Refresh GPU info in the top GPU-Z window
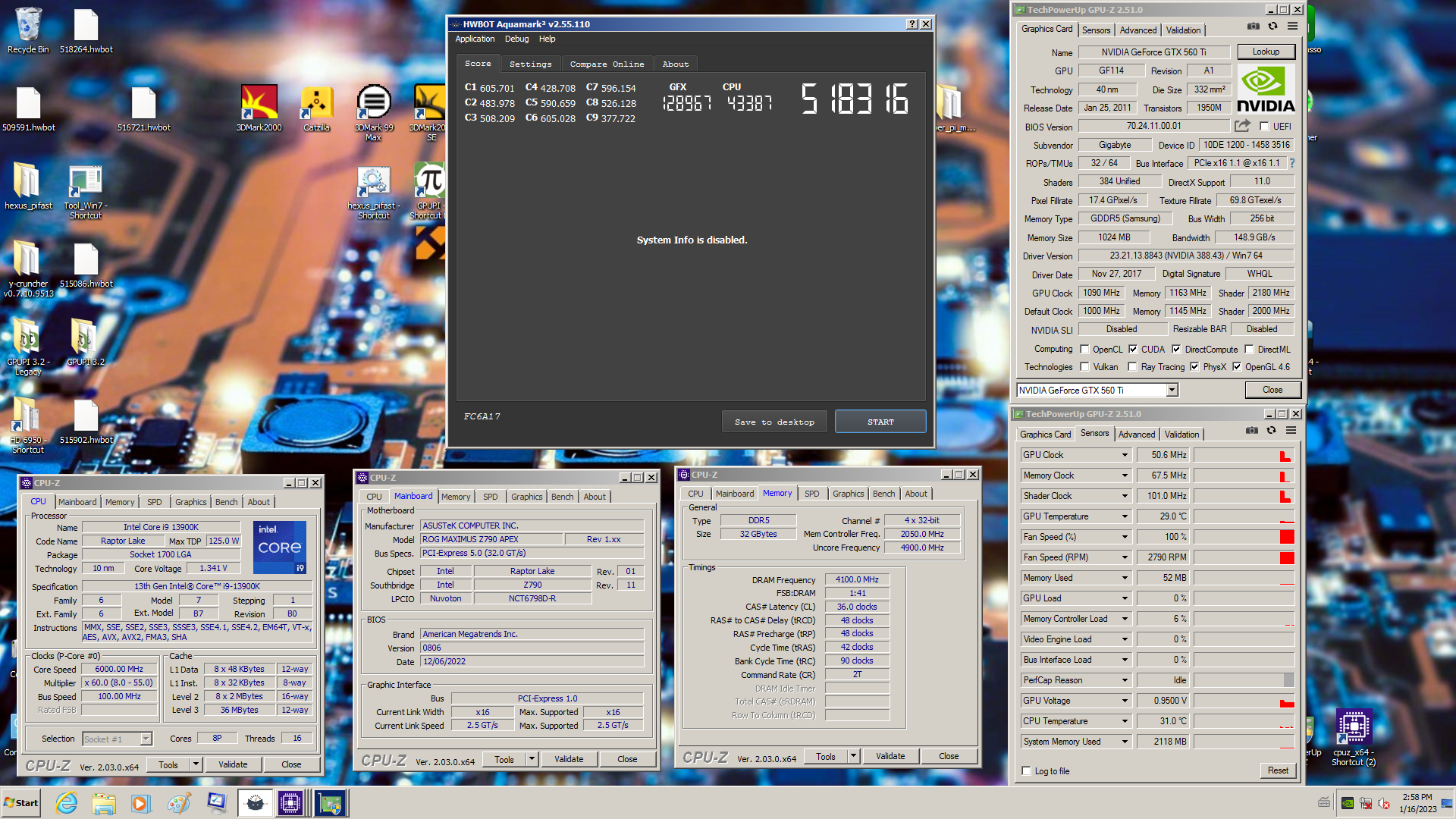This screenshot has width=1456, height=819. (1272, 27)
